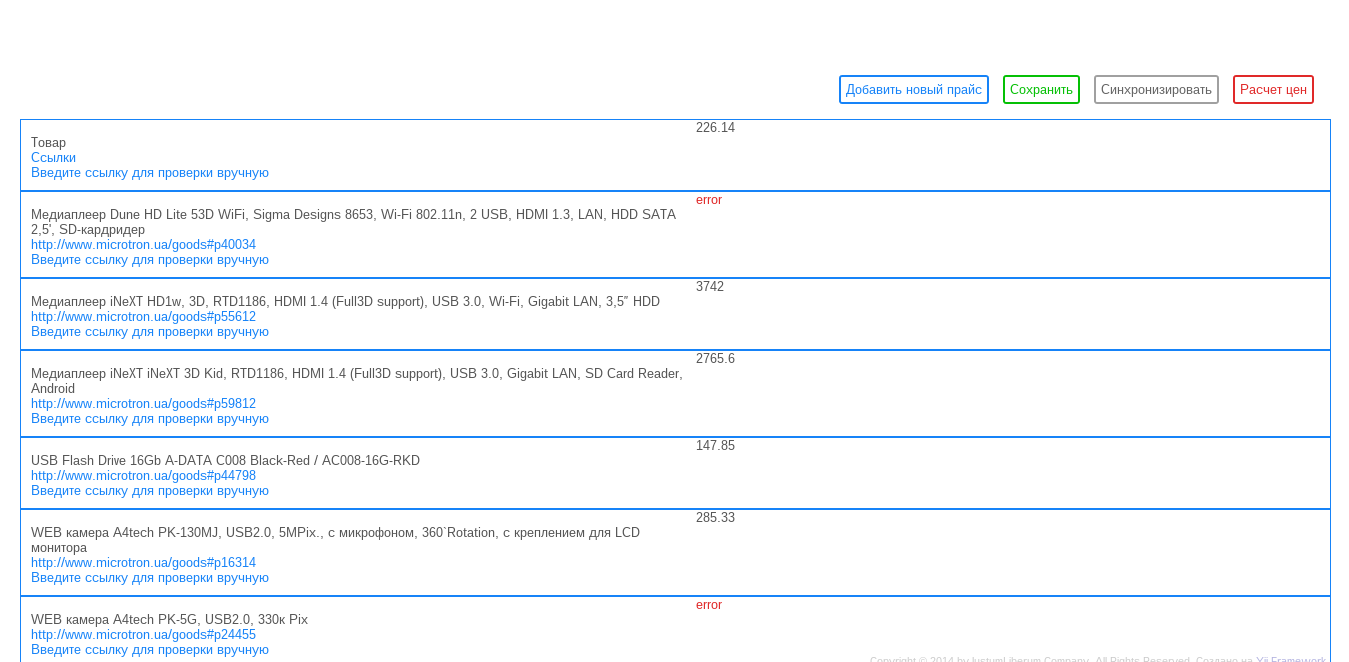
Task: Click price value 2765.6
Action: coord(715,359)
